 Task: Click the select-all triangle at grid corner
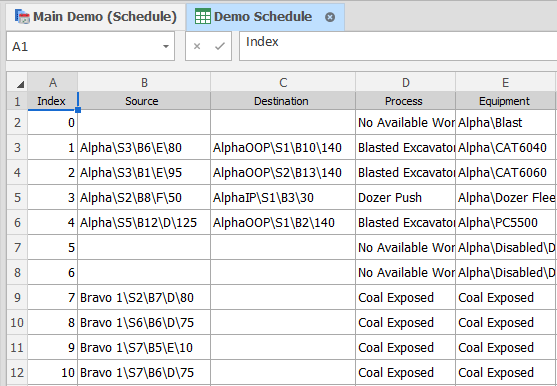pyautogui.click(x=20, y=84)
